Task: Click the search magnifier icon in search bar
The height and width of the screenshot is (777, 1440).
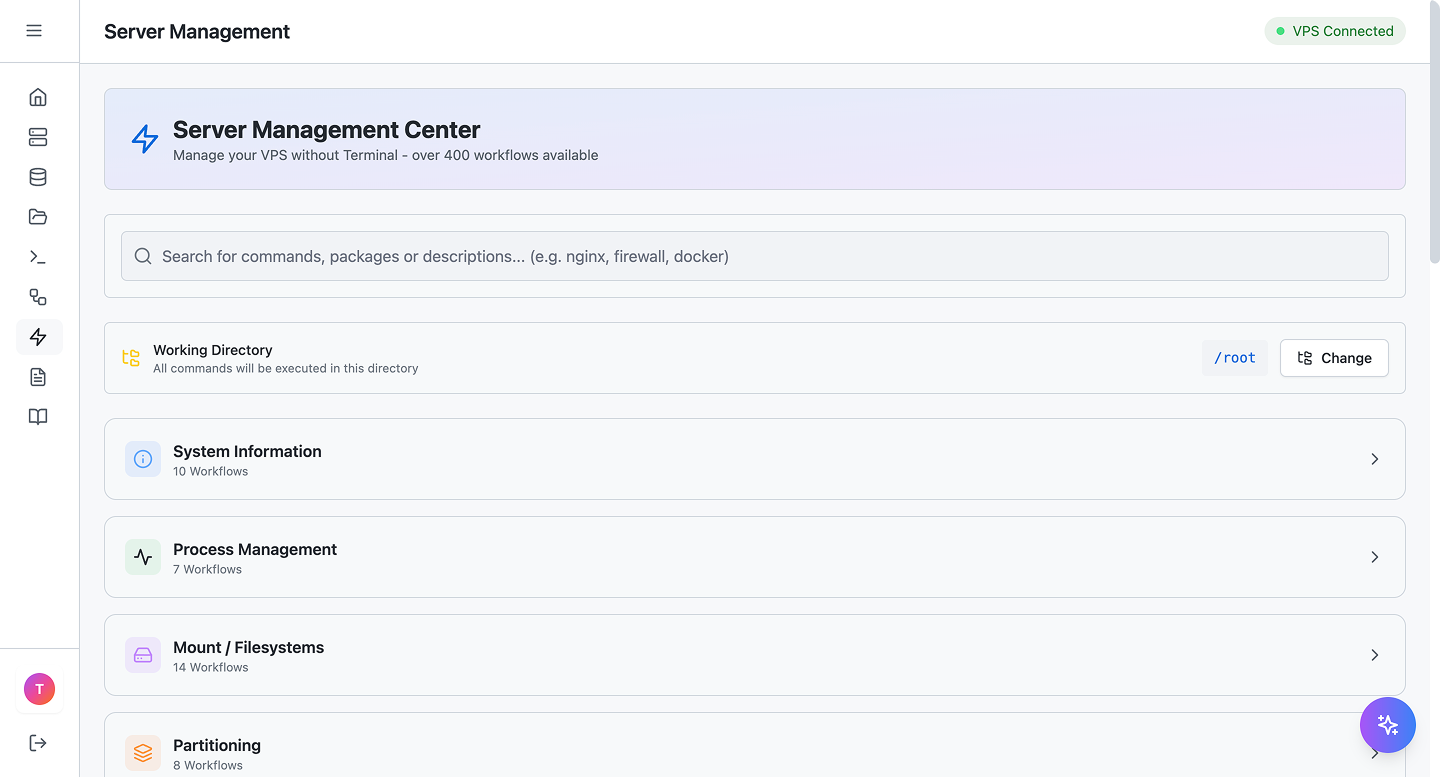Action: [143, 256]
